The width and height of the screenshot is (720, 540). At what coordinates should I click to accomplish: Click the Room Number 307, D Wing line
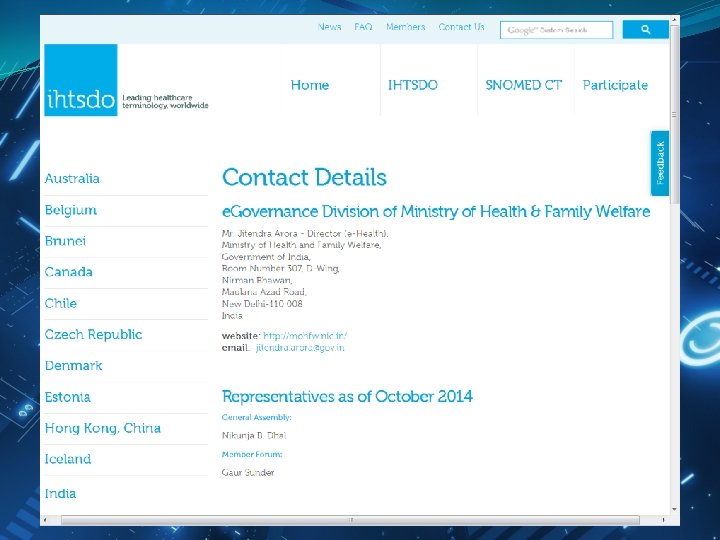[x=280, y=268]
